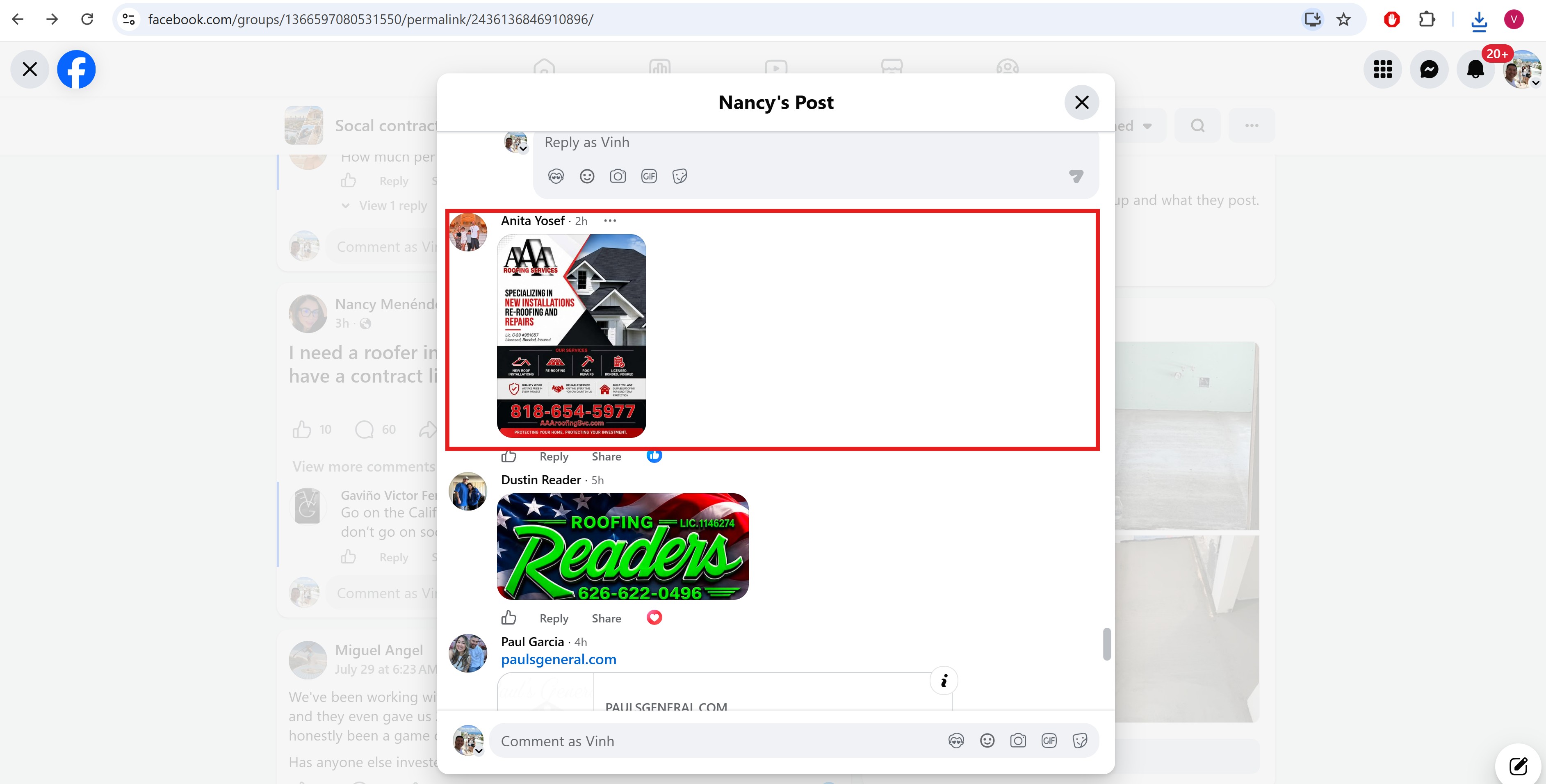
Task: Open options menu for Anita Yosef's comment
Action: pos(610,221)
